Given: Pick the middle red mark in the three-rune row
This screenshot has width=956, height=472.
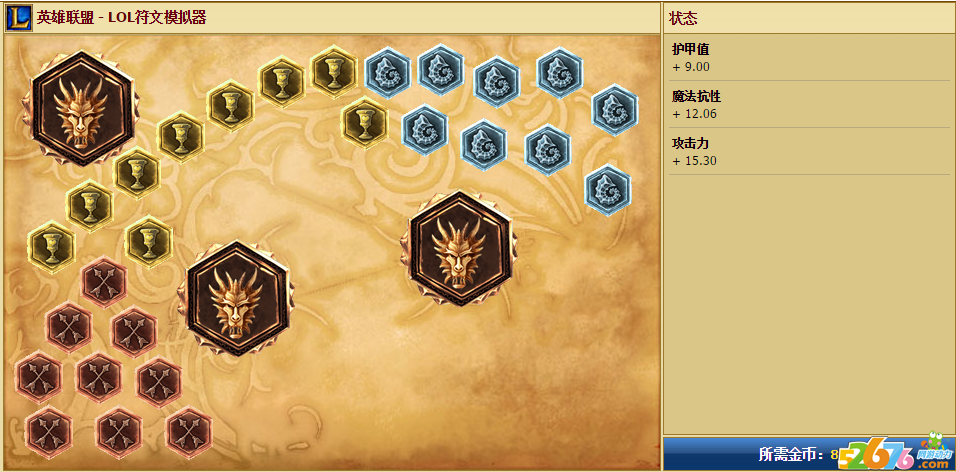Looking at the screenshot, I should click(x=99, y=377).
